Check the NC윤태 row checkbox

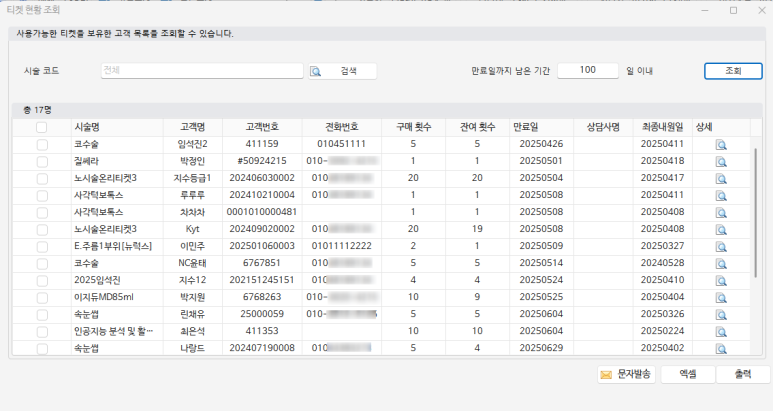click(42, 264)
